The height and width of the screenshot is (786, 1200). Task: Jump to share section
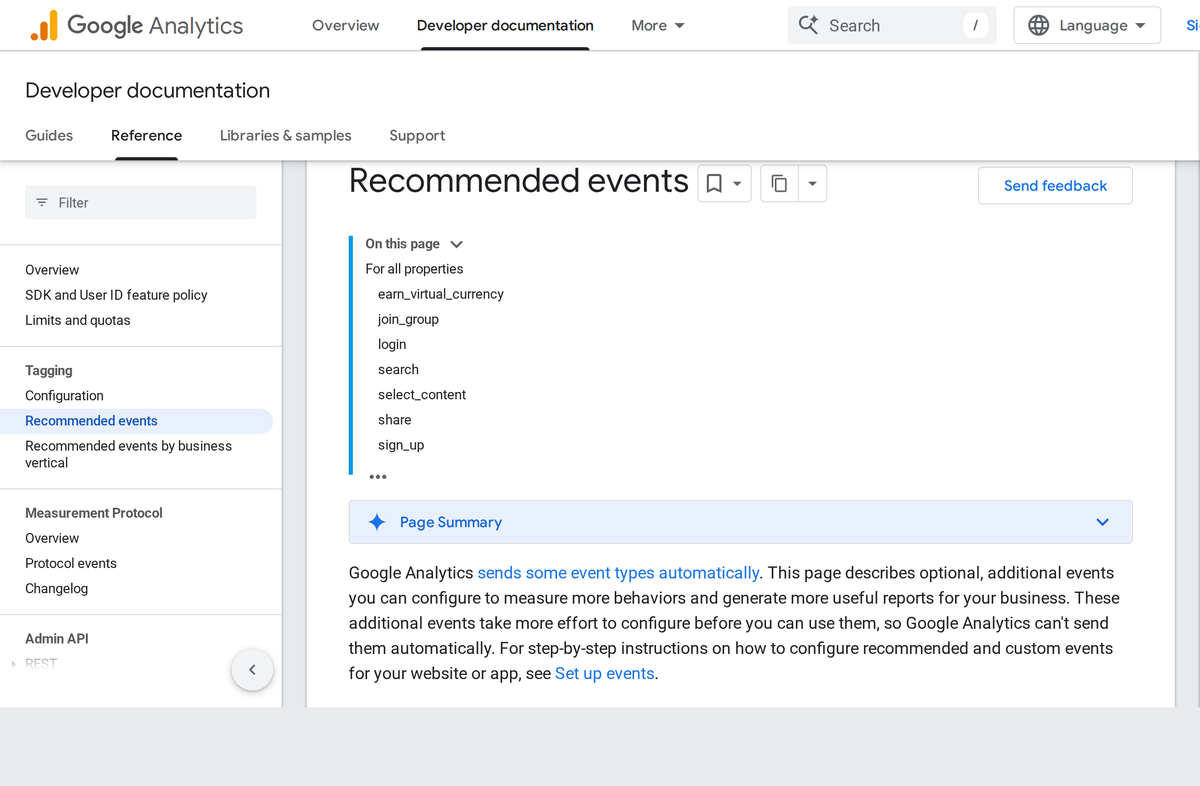click(x=394, y=419)
